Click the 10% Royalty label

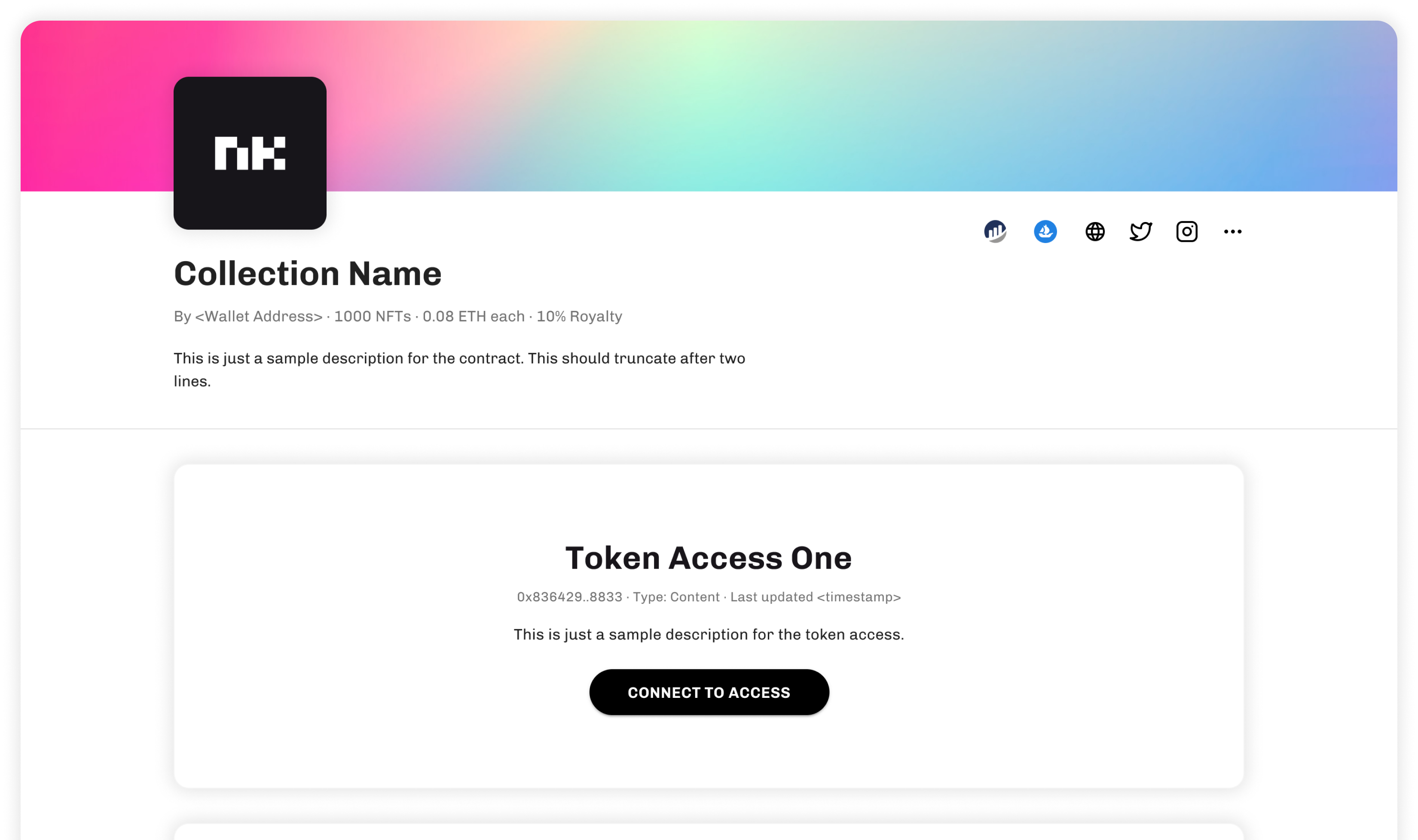coord(579,316)
